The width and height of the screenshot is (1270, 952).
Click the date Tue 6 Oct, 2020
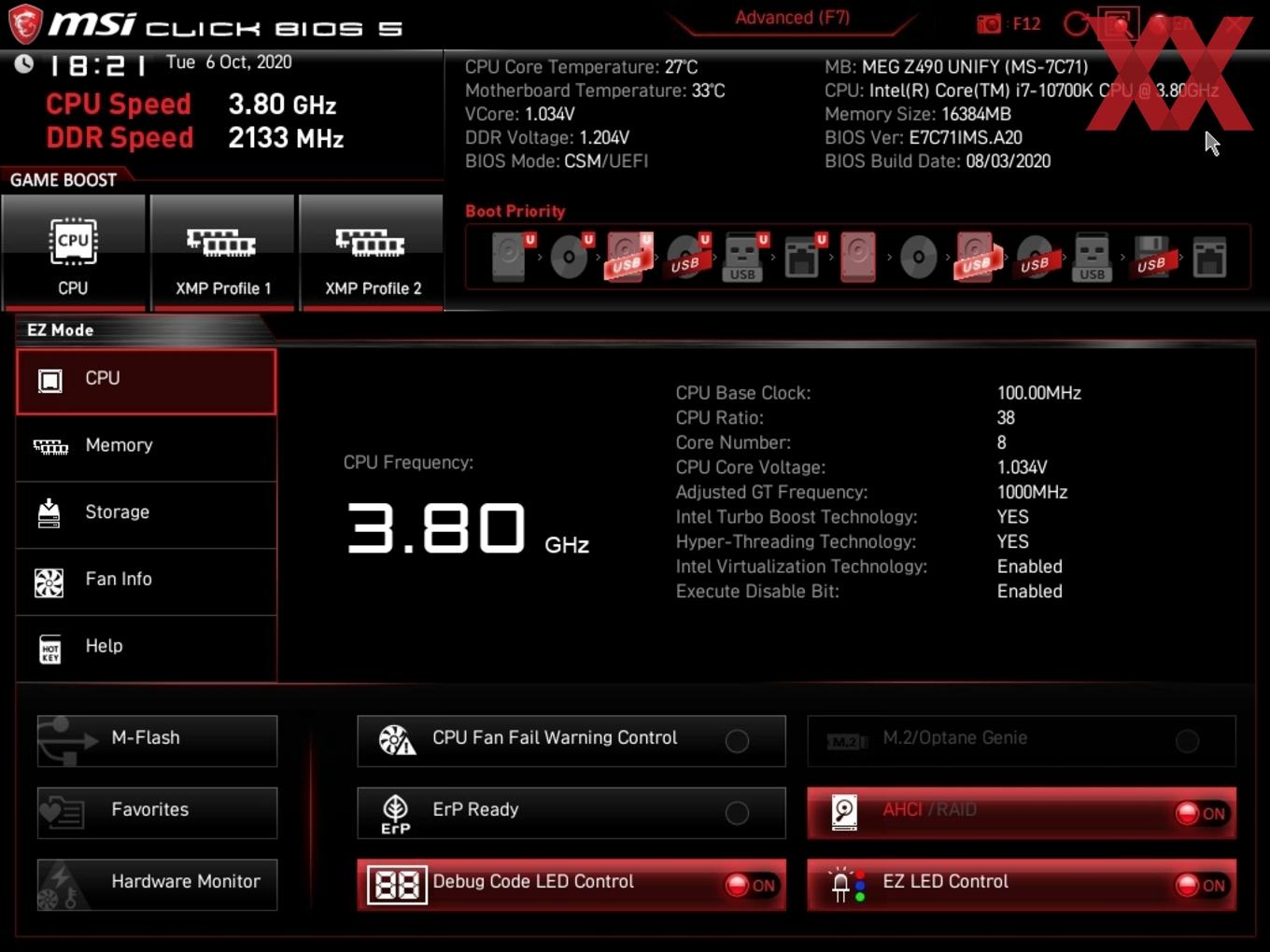point(229,63)
